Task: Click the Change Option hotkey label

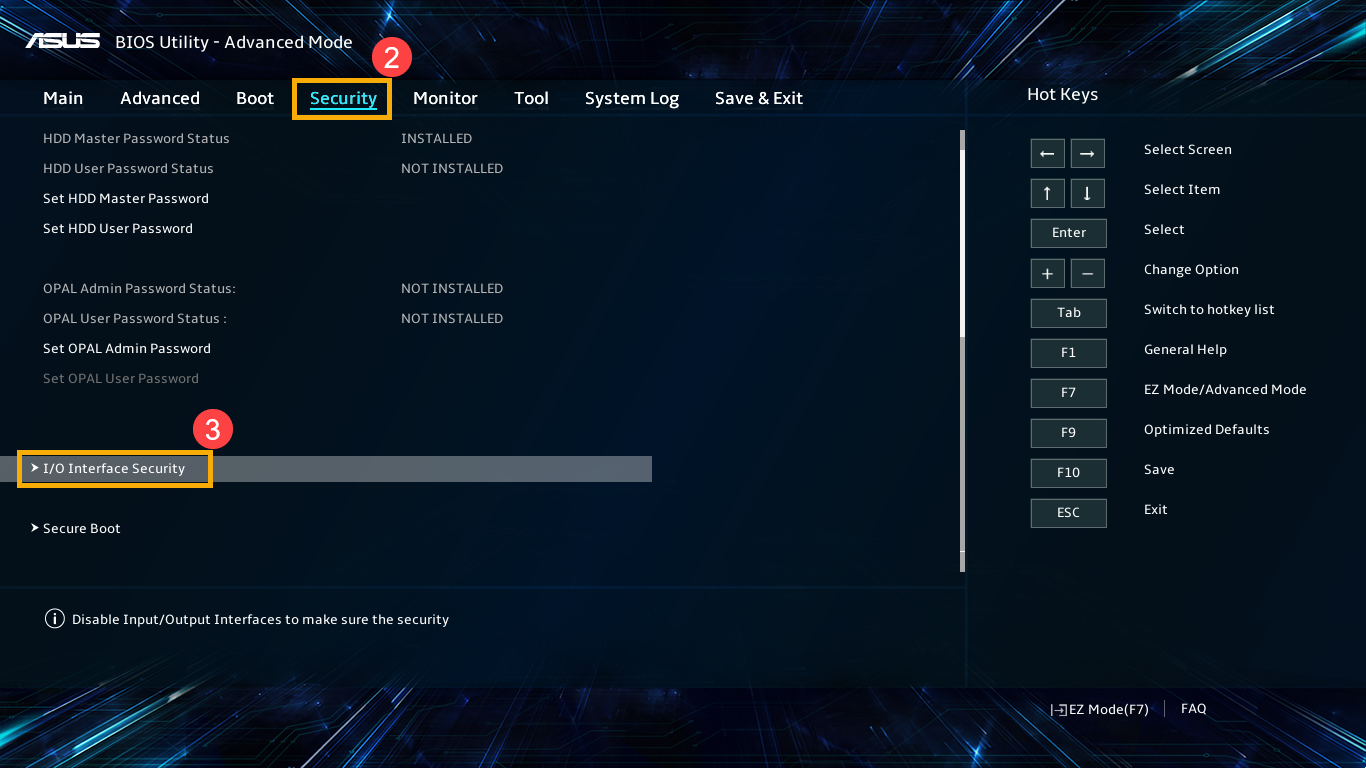Action: tap(1191, 269)
